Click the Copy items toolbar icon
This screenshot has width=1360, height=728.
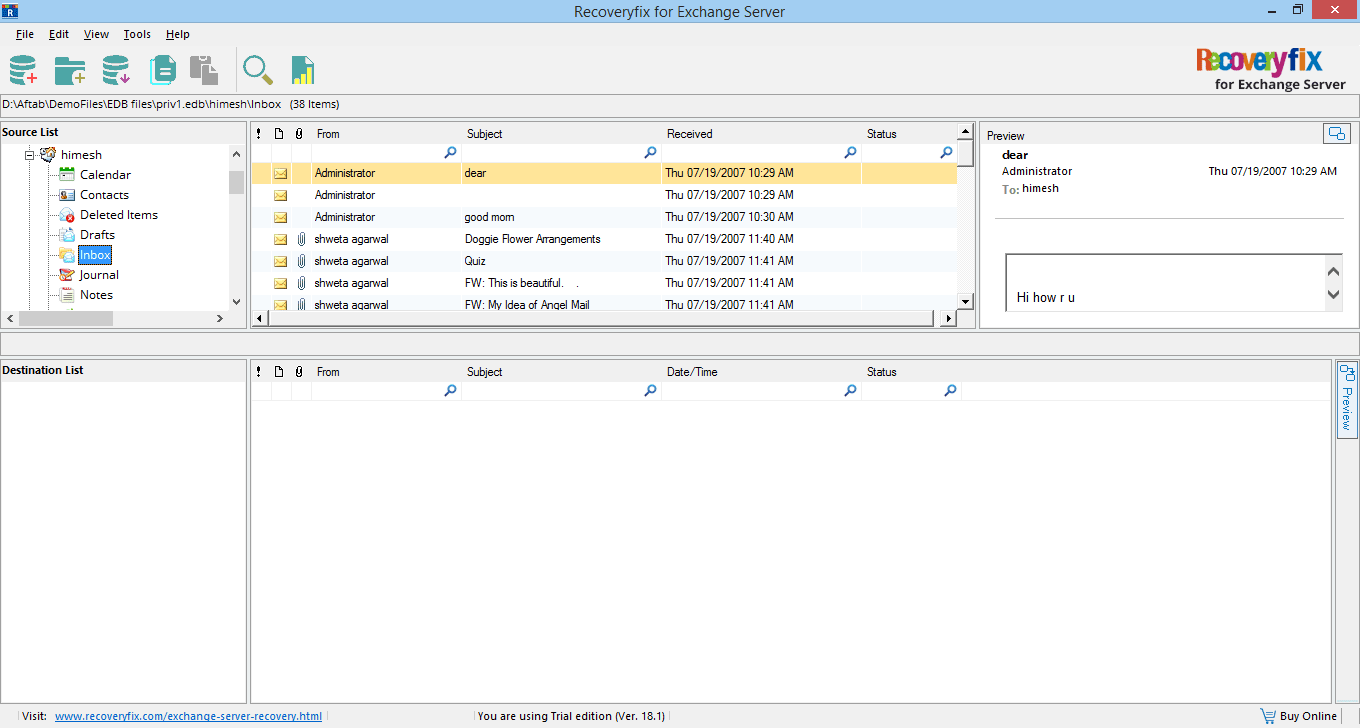(162, 70)
